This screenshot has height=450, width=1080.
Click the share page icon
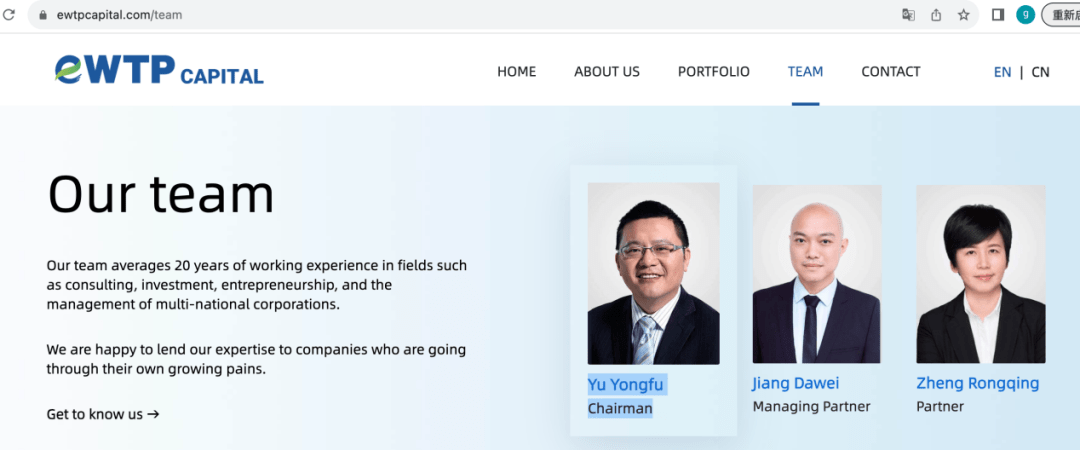click(936, 15)
